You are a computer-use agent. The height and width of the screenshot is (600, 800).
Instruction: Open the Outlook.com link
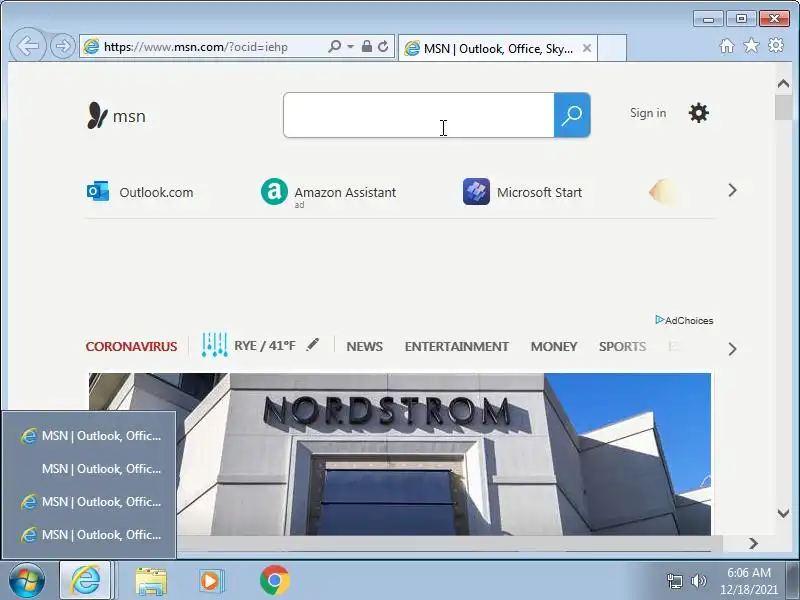coord(156,192)
